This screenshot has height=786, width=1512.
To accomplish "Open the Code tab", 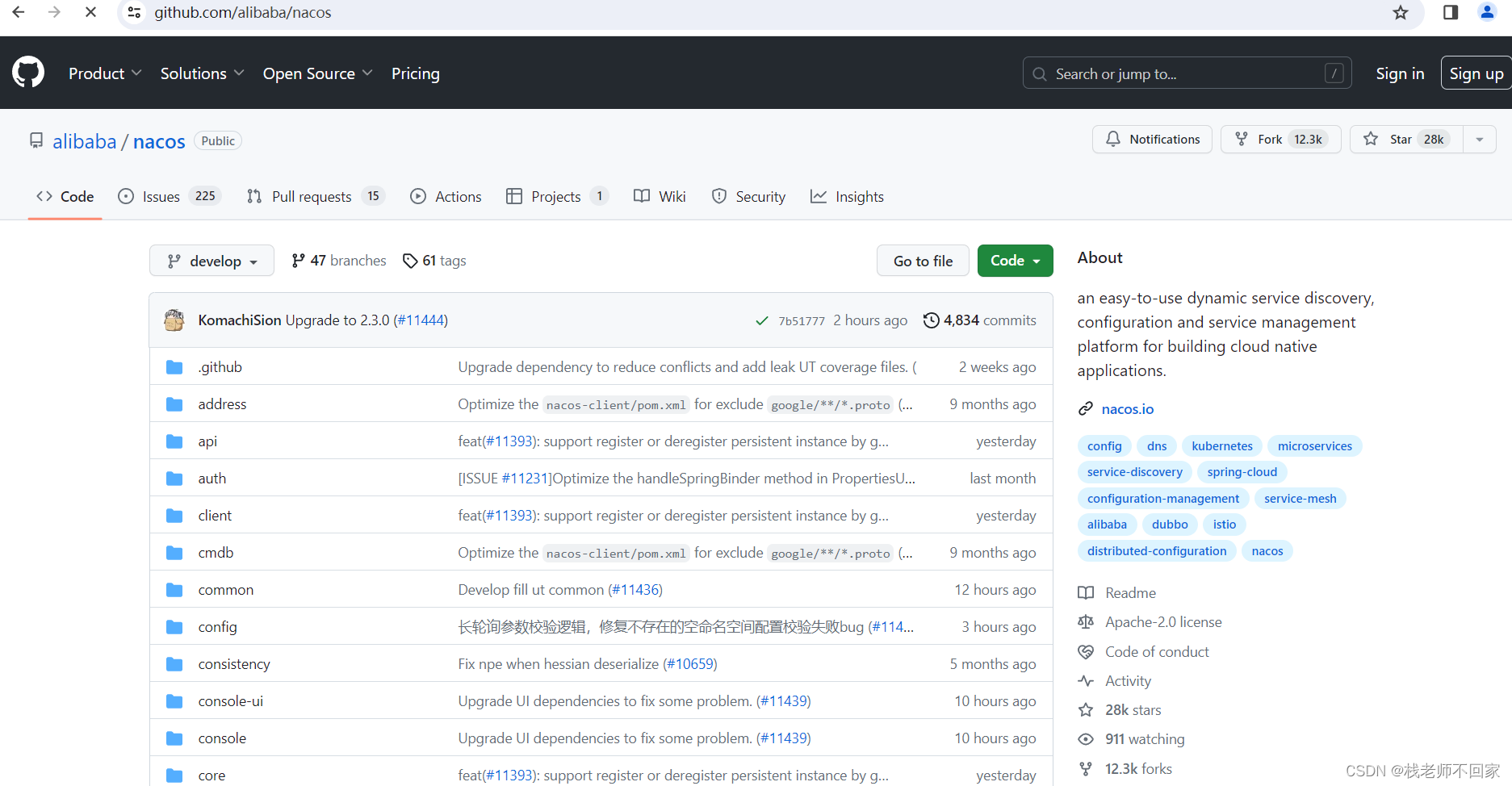I will click(65, 196).
